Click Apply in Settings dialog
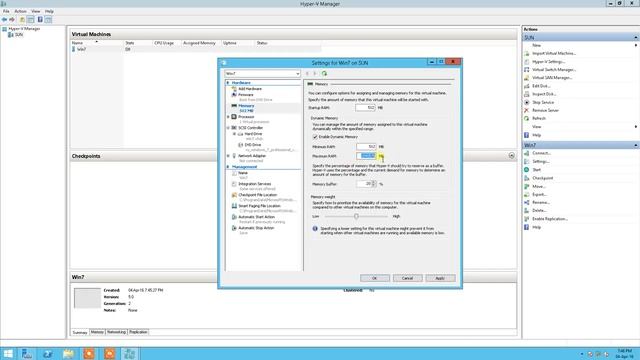 click(x=440, y=278)
